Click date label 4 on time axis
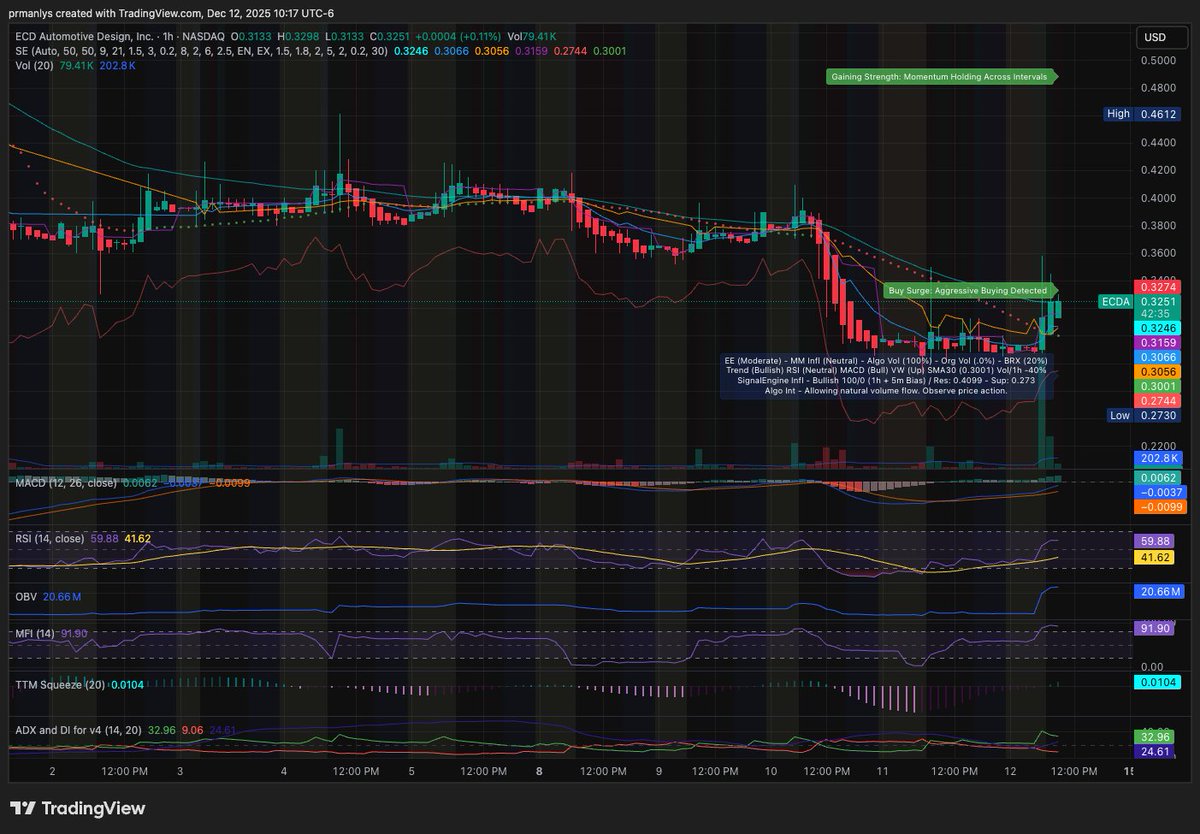The height and width of the screenshot is (834, 1200). (x=284, y=772)
